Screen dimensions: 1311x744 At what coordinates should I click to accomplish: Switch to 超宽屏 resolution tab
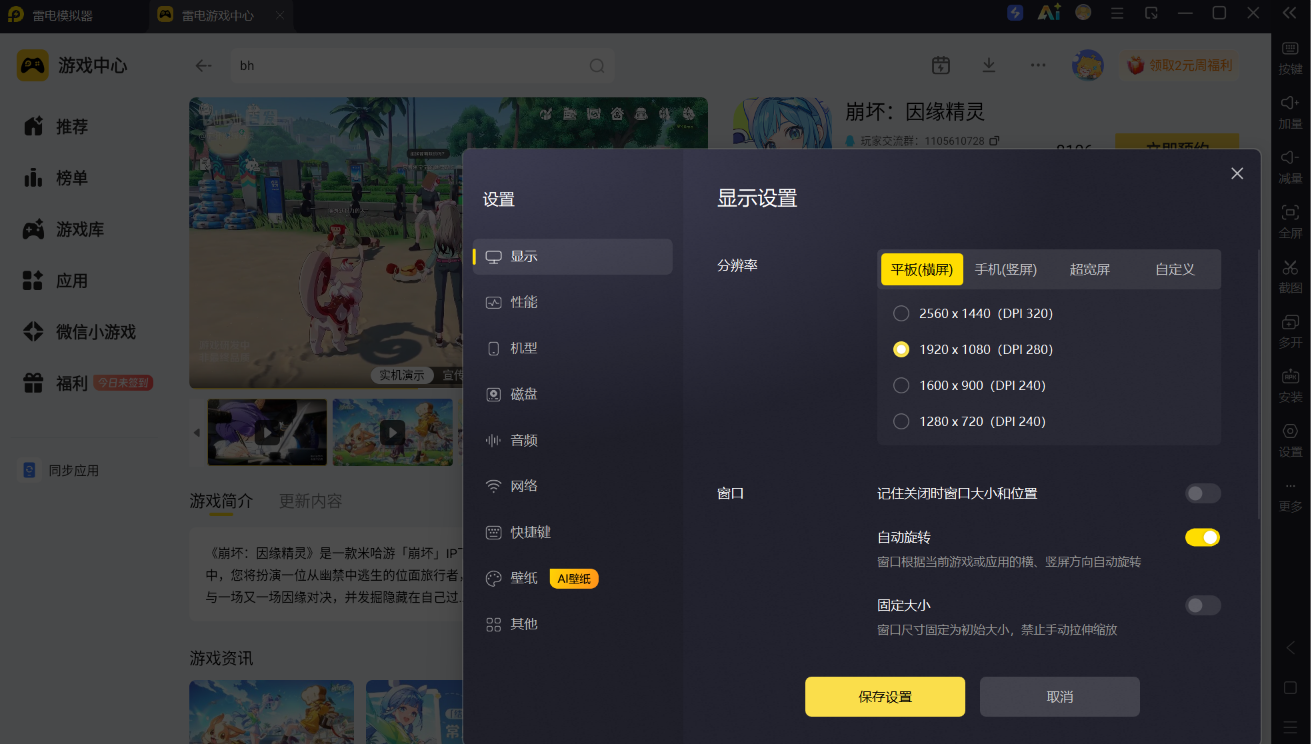pyautogui.click(x=1090, y=269)
